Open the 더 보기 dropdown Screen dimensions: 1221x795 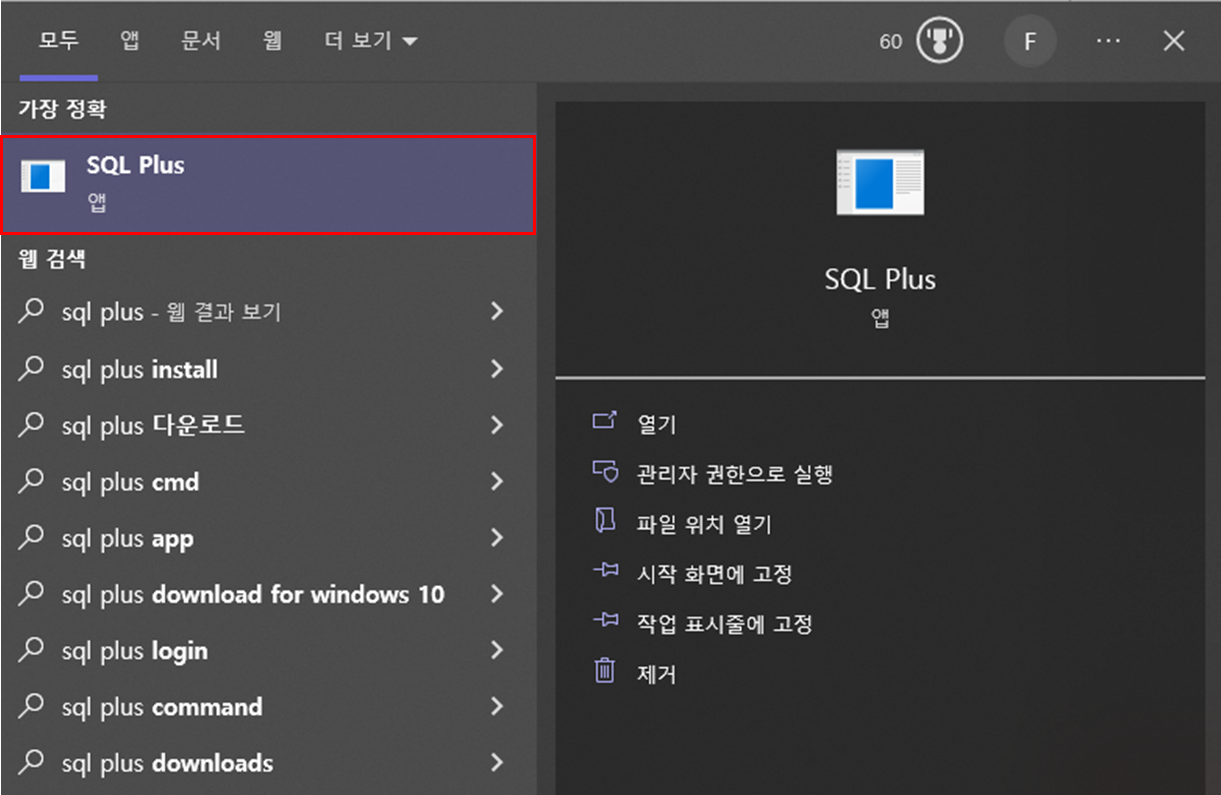point(371,41)
